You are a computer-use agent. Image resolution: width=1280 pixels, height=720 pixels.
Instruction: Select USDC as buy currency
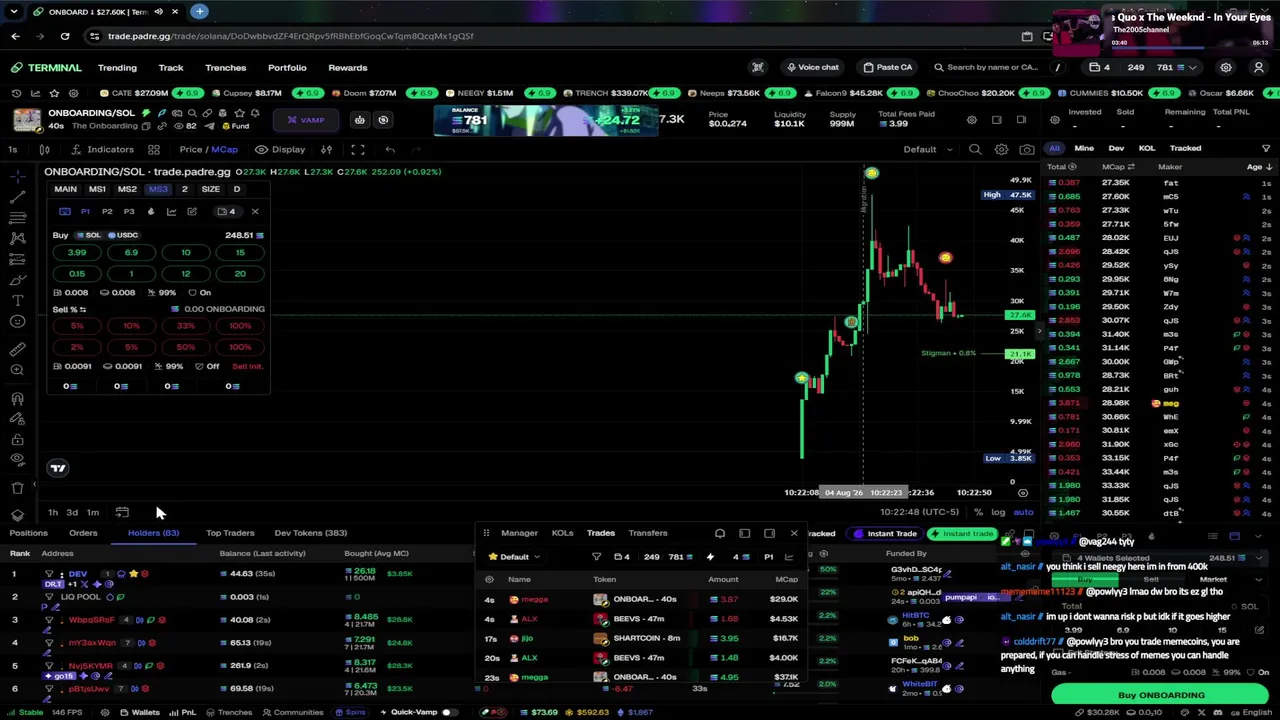coord(123,235)
